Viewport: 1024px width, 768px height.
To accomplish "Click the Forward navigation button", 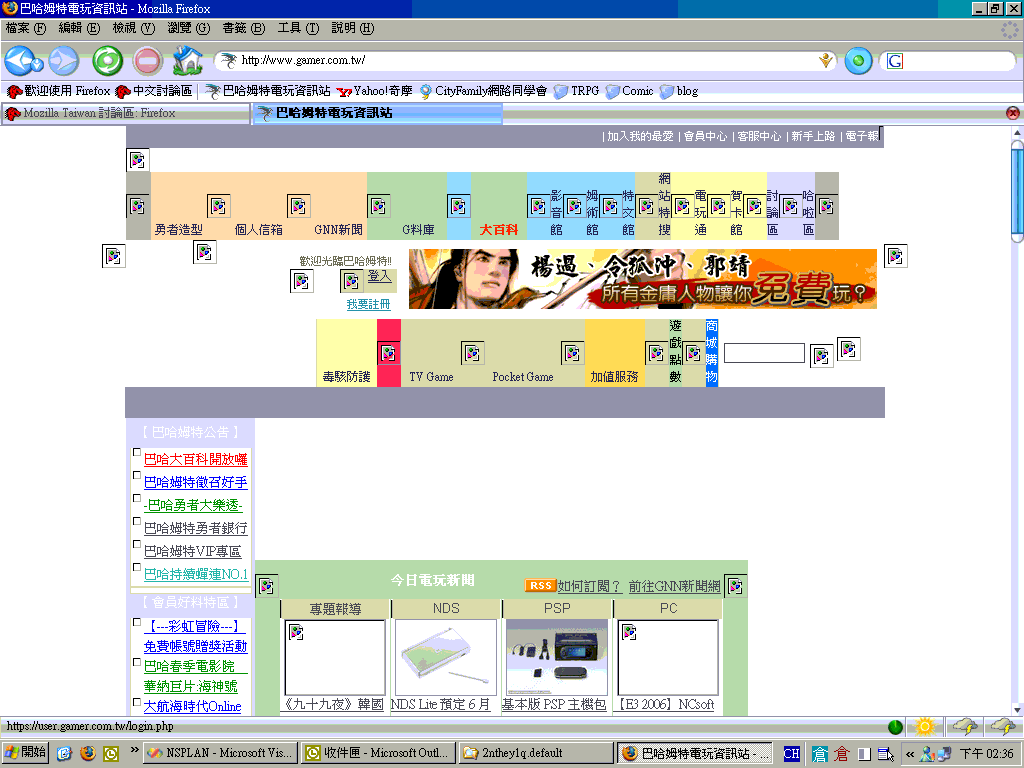I will point(63,61).
